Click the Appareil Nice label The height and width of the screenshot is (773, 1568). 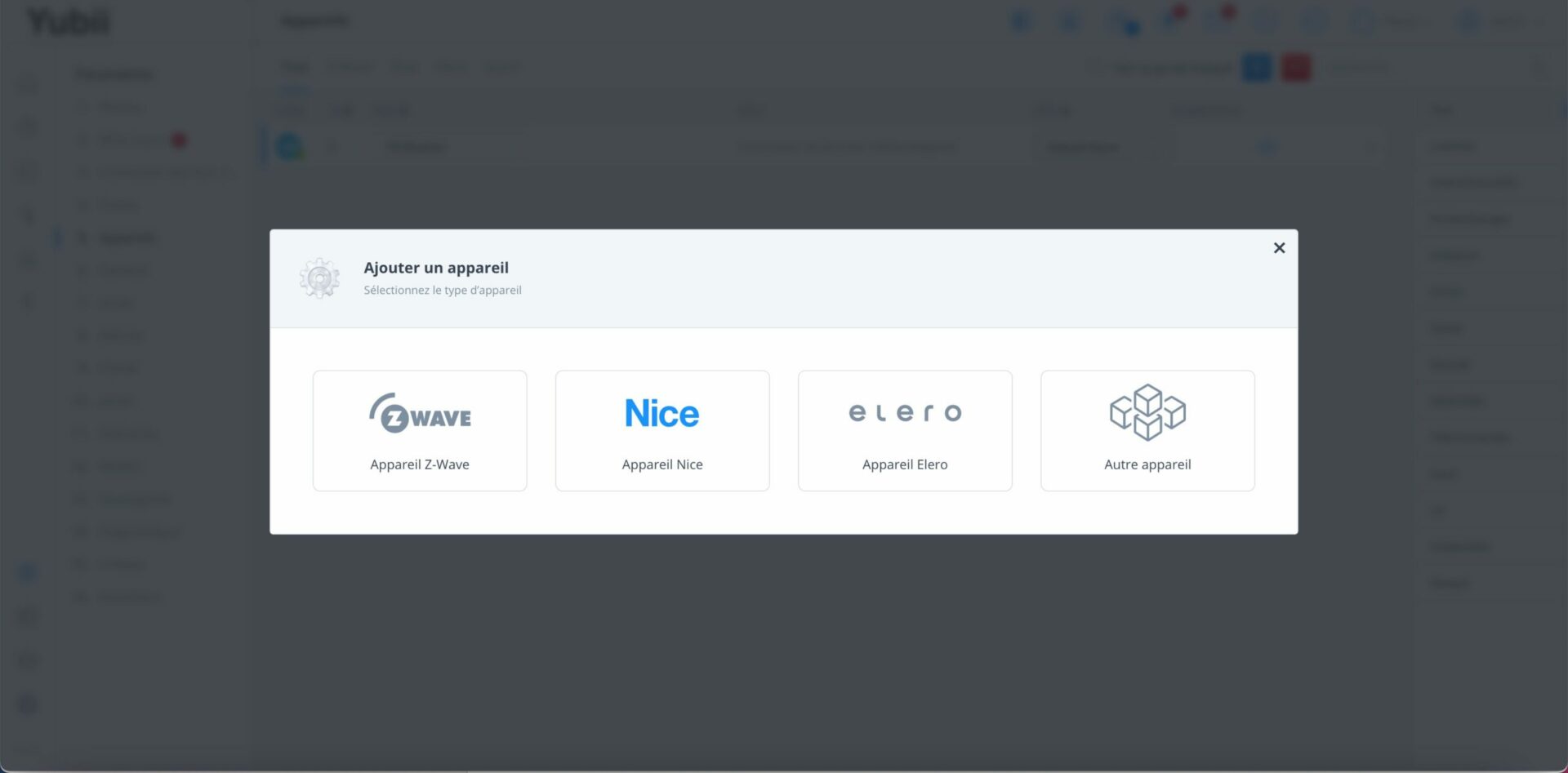(661, 464)
